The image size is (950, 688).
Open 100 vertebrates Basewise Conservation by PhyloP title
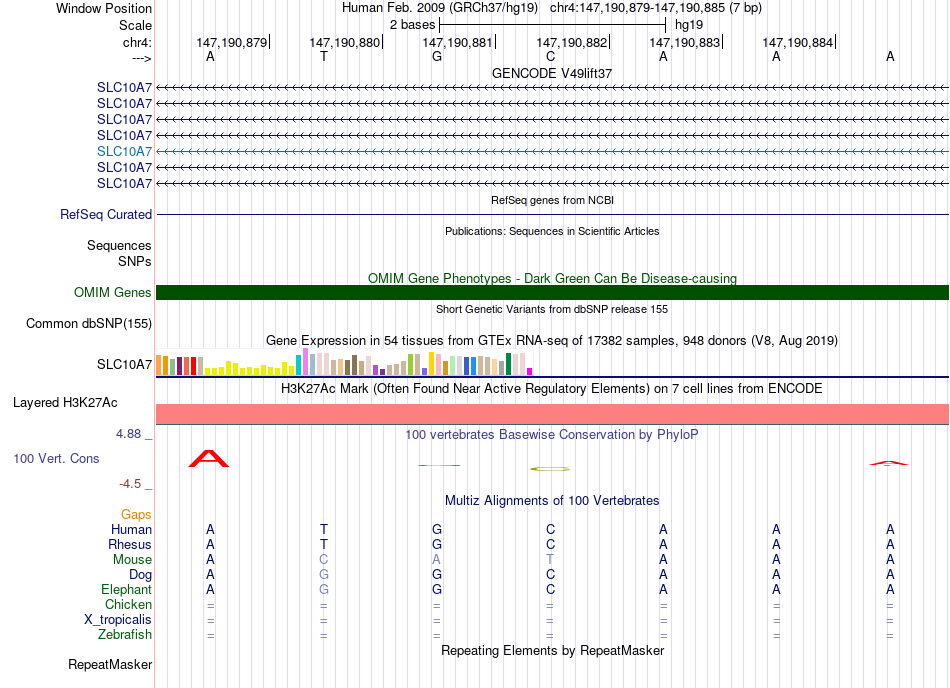click(x=552, y=434)
